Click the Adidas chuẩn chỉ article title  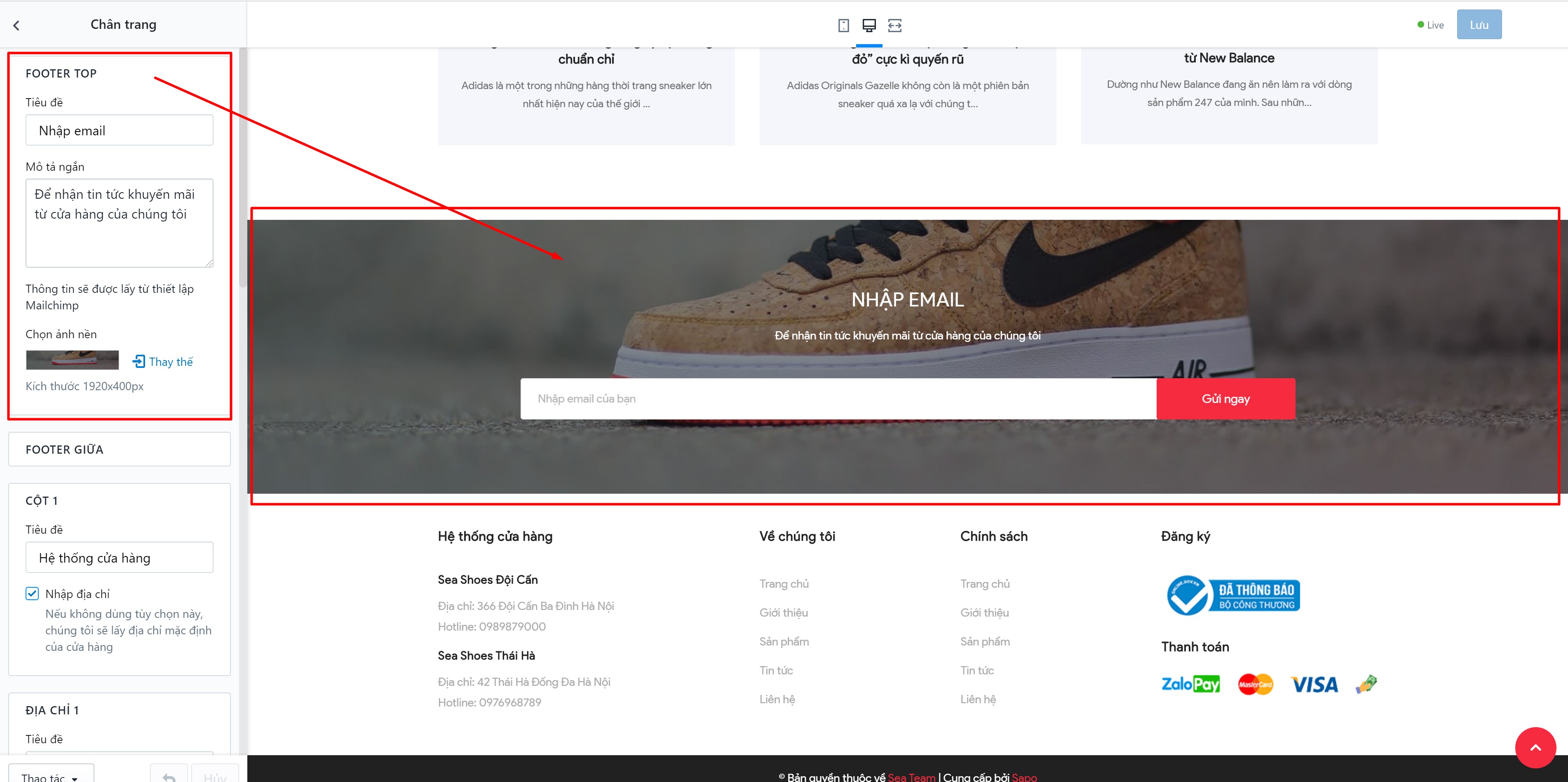[x=586, y=59]
